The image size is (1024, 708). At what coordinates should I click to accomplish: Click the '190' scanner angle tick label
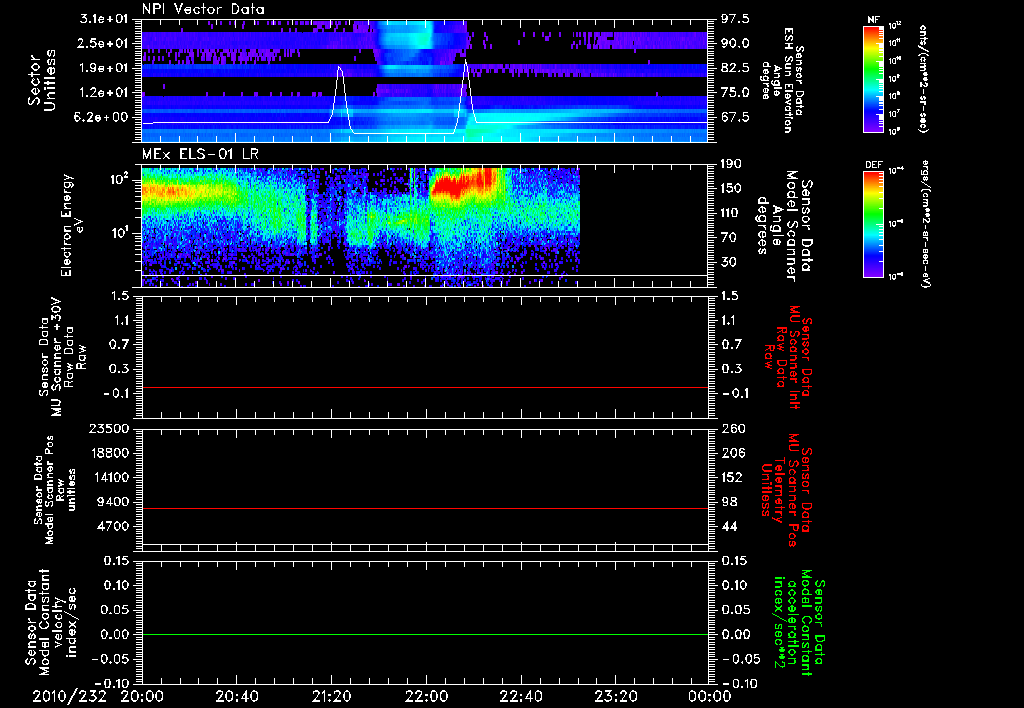[732, 164]
